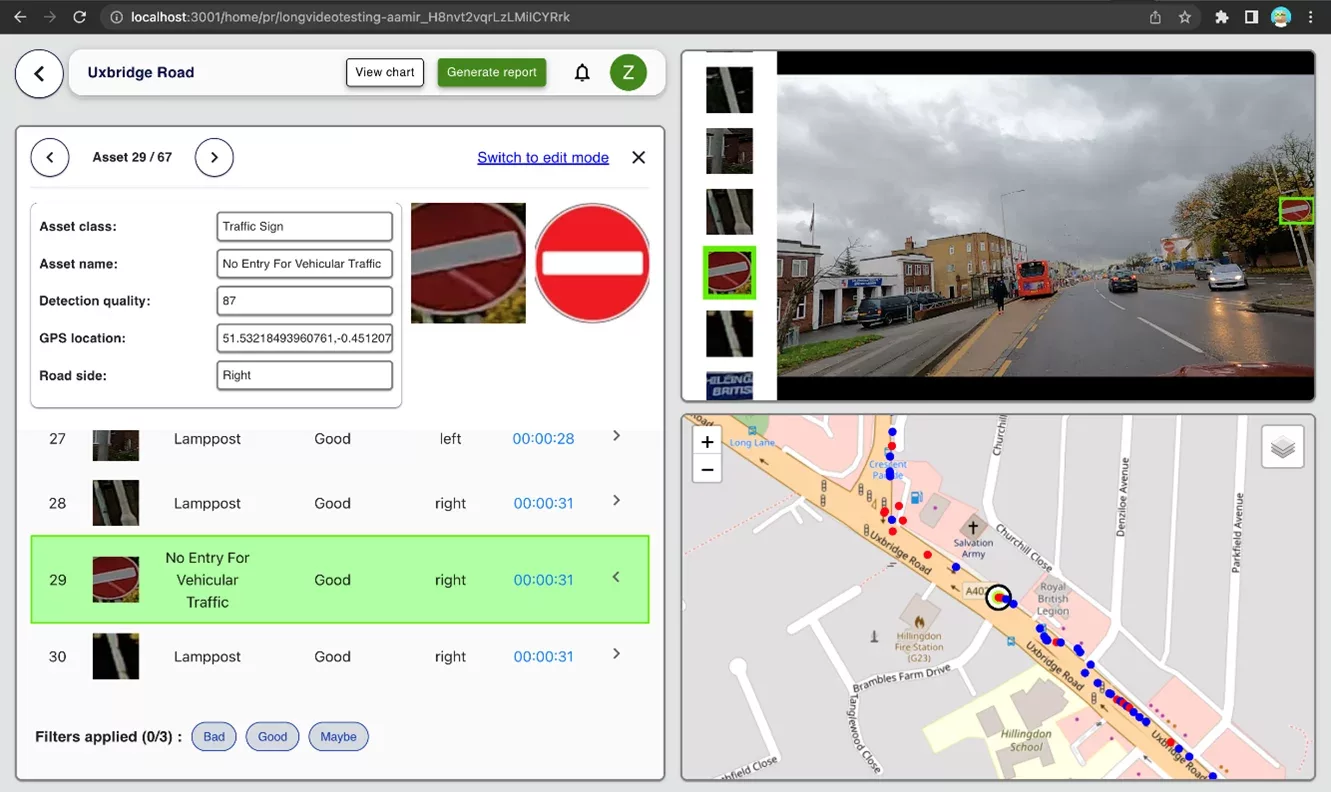Expand row 27 Lamppost details
Image resolution: width=1331 pixels, height=792 pixels.
[x=616, y=436]
